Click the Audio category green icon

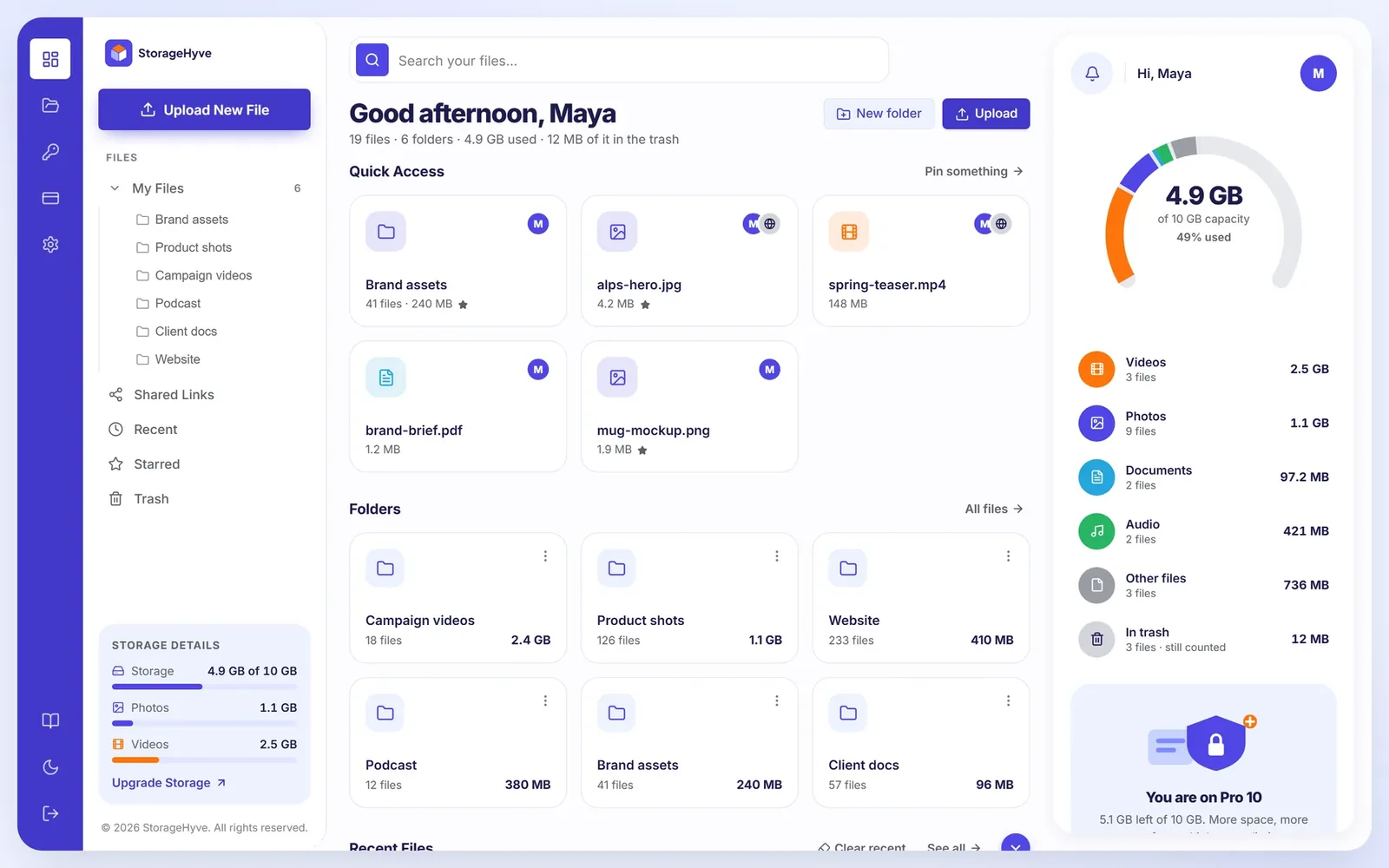[1096, 531]
